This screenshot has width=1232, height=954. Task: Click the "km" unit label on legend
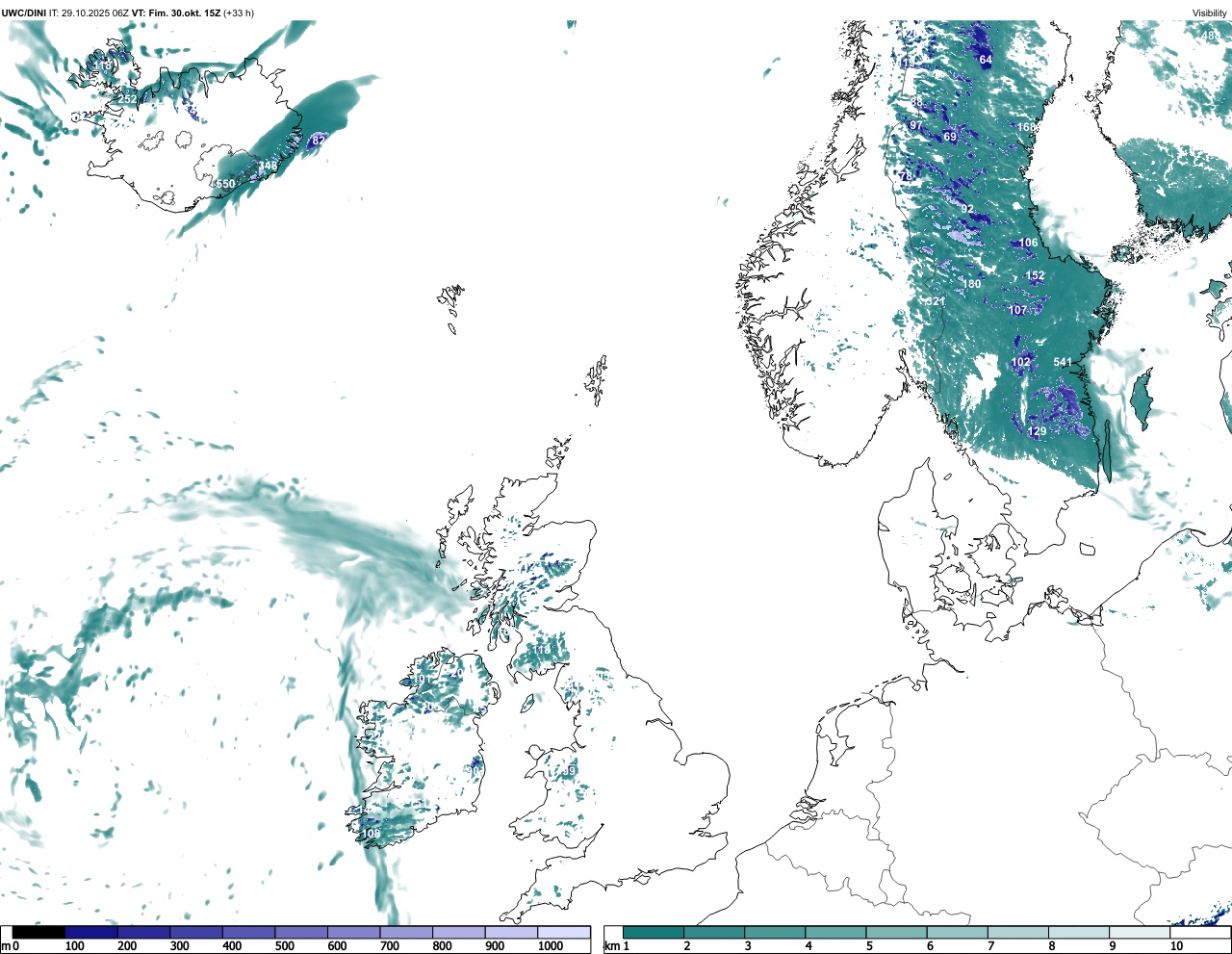click(x=610, y=946)
